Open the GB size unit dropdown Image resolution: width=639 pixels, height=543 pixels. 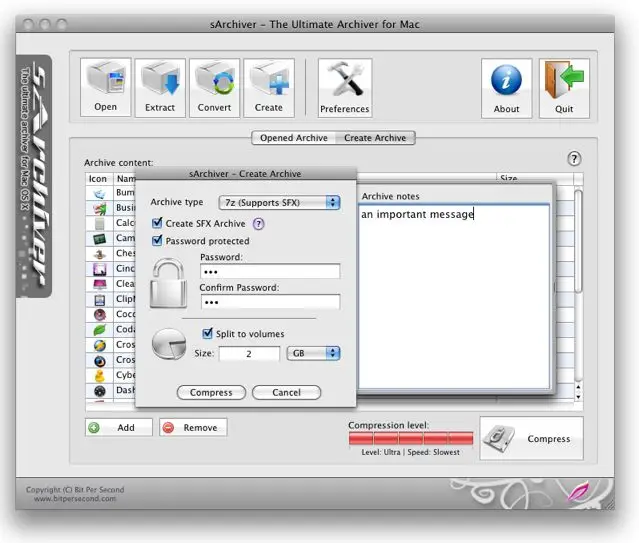click(313, 353)
